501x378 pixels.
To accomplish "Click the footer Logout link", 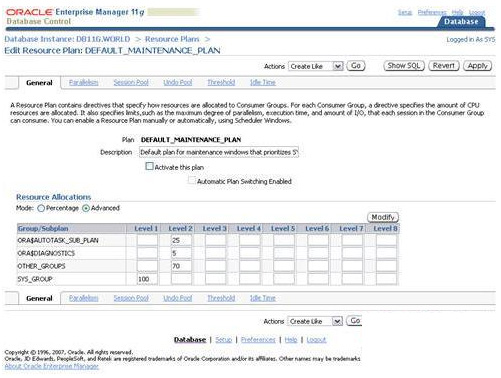I will click(316, 340).
